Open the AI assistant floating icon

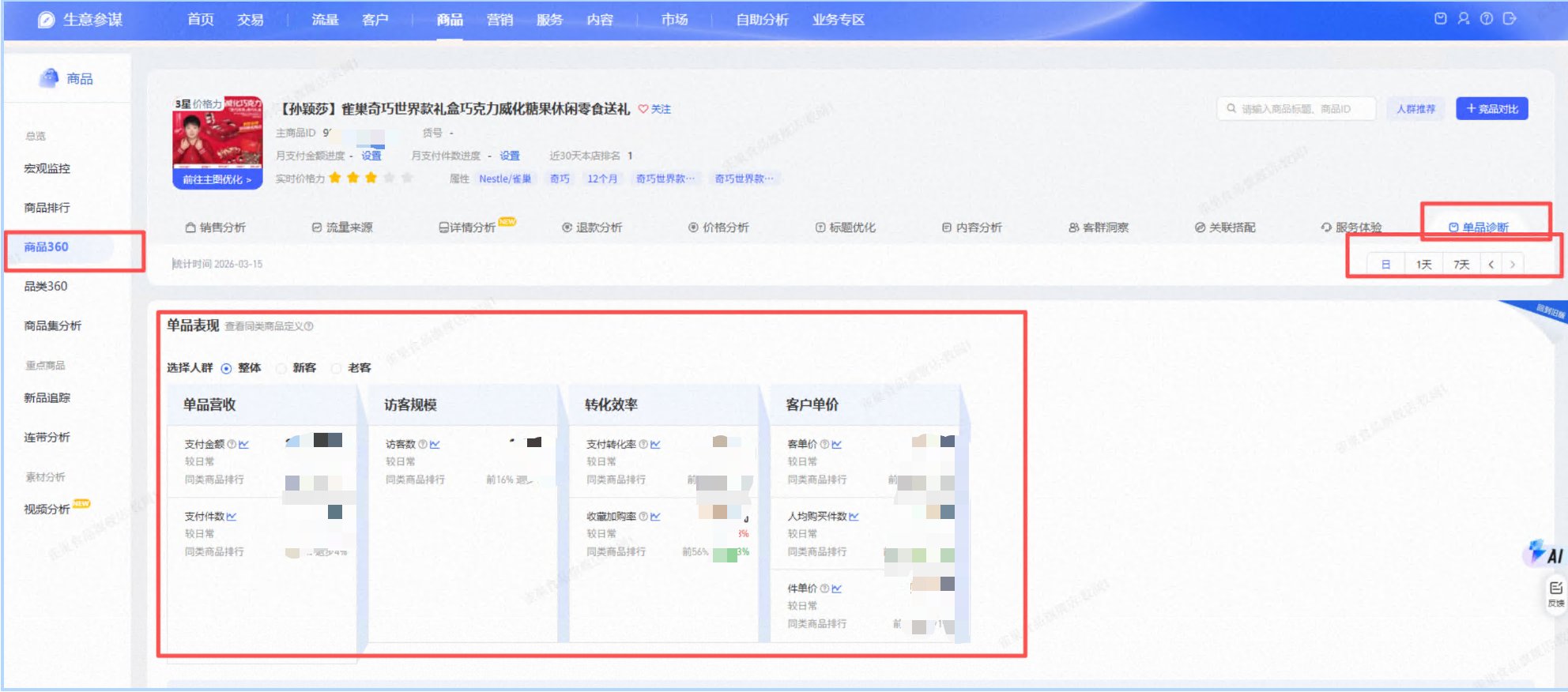(1546, 553)
